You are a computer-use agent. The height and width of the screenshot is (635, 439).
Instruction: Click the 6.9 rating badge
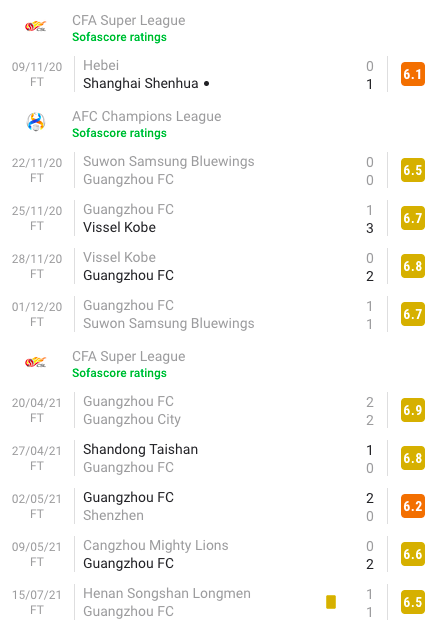pyautogui.click(x=413, y=410)
